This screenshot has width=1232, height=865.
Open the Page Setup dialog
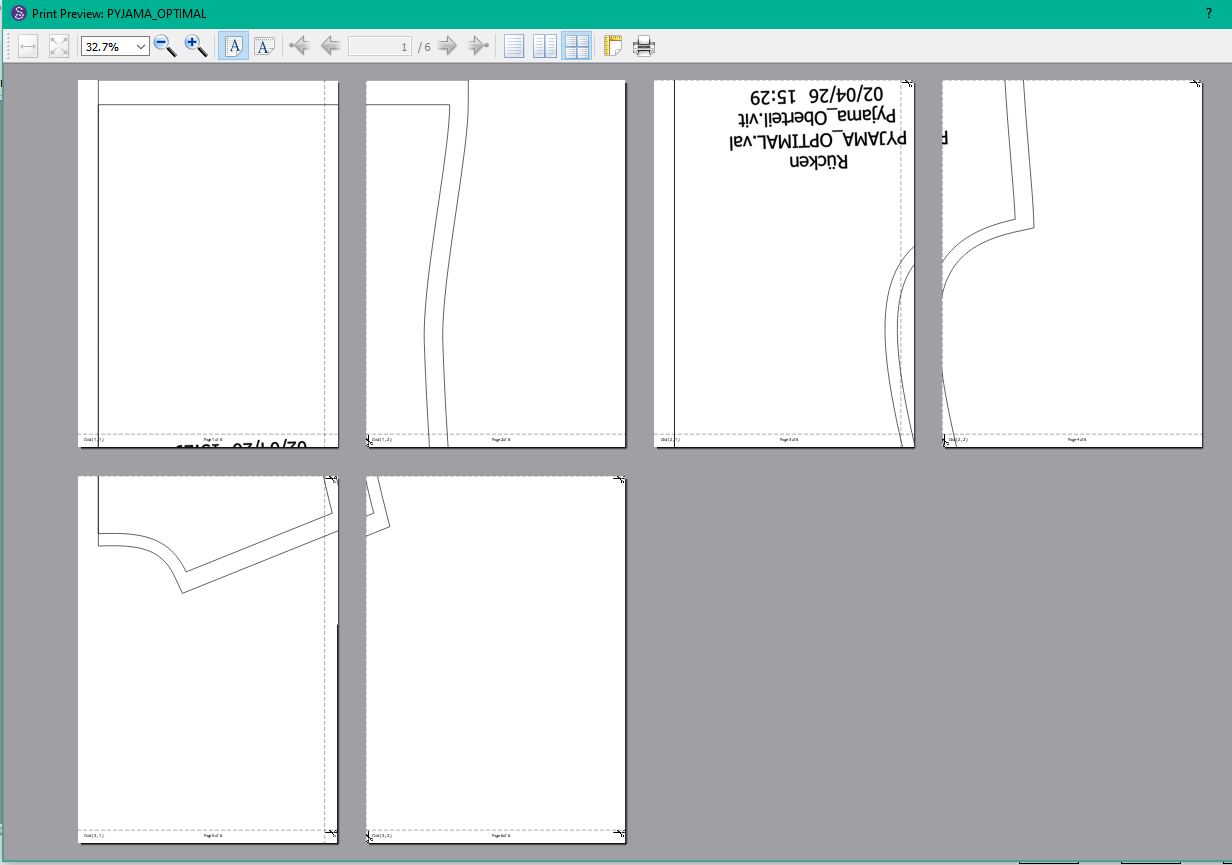(613, 46)
